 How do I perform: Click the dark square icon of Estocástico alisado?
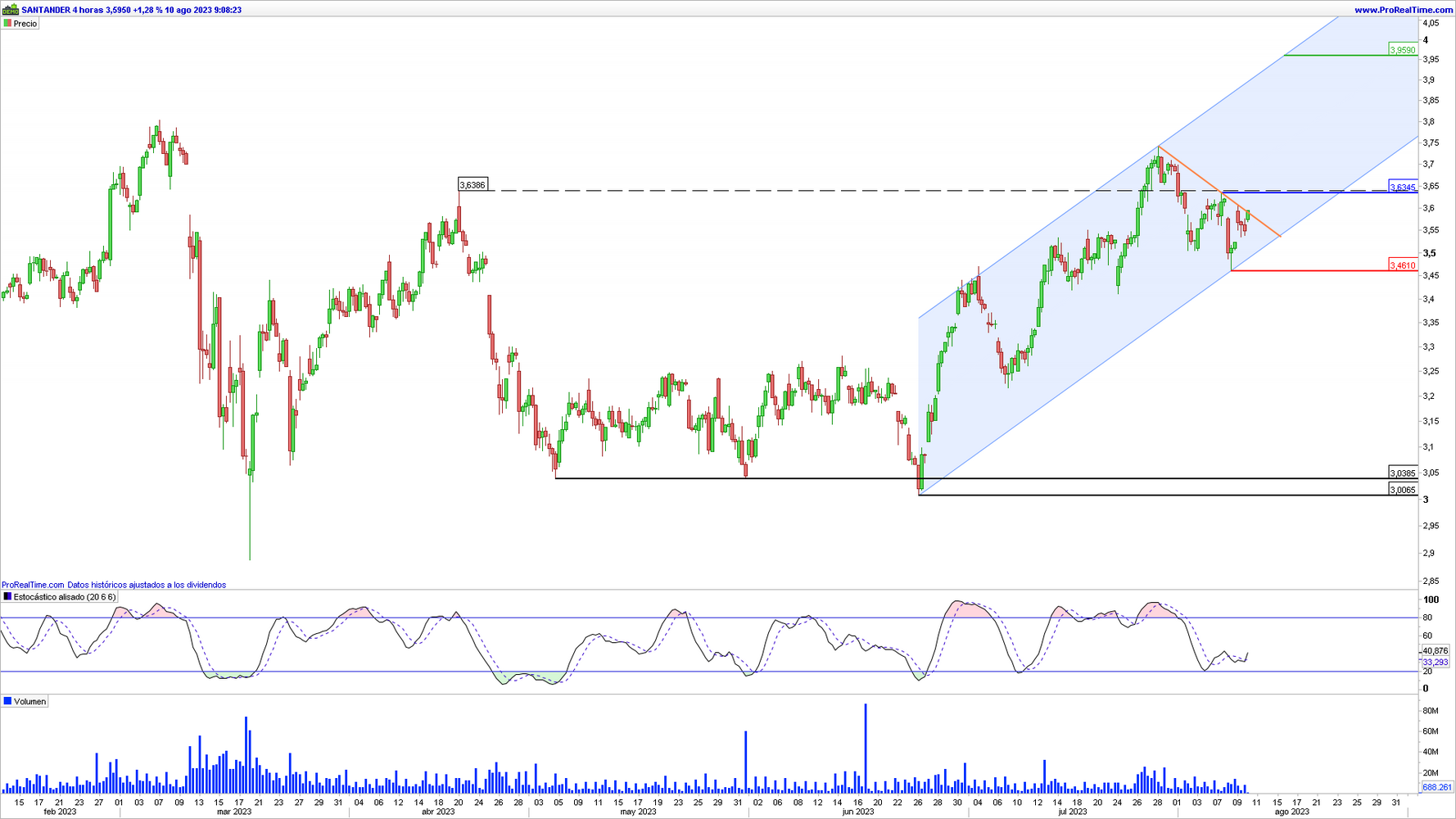(x=7, y=597)
